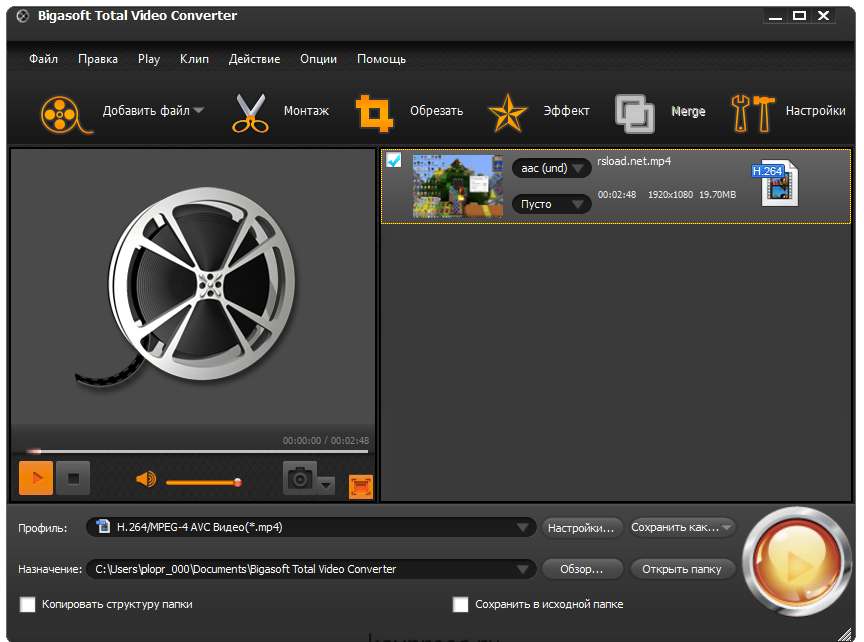
Task: Open the Профиль format dropdown
Action: click(x=523, y=527)
